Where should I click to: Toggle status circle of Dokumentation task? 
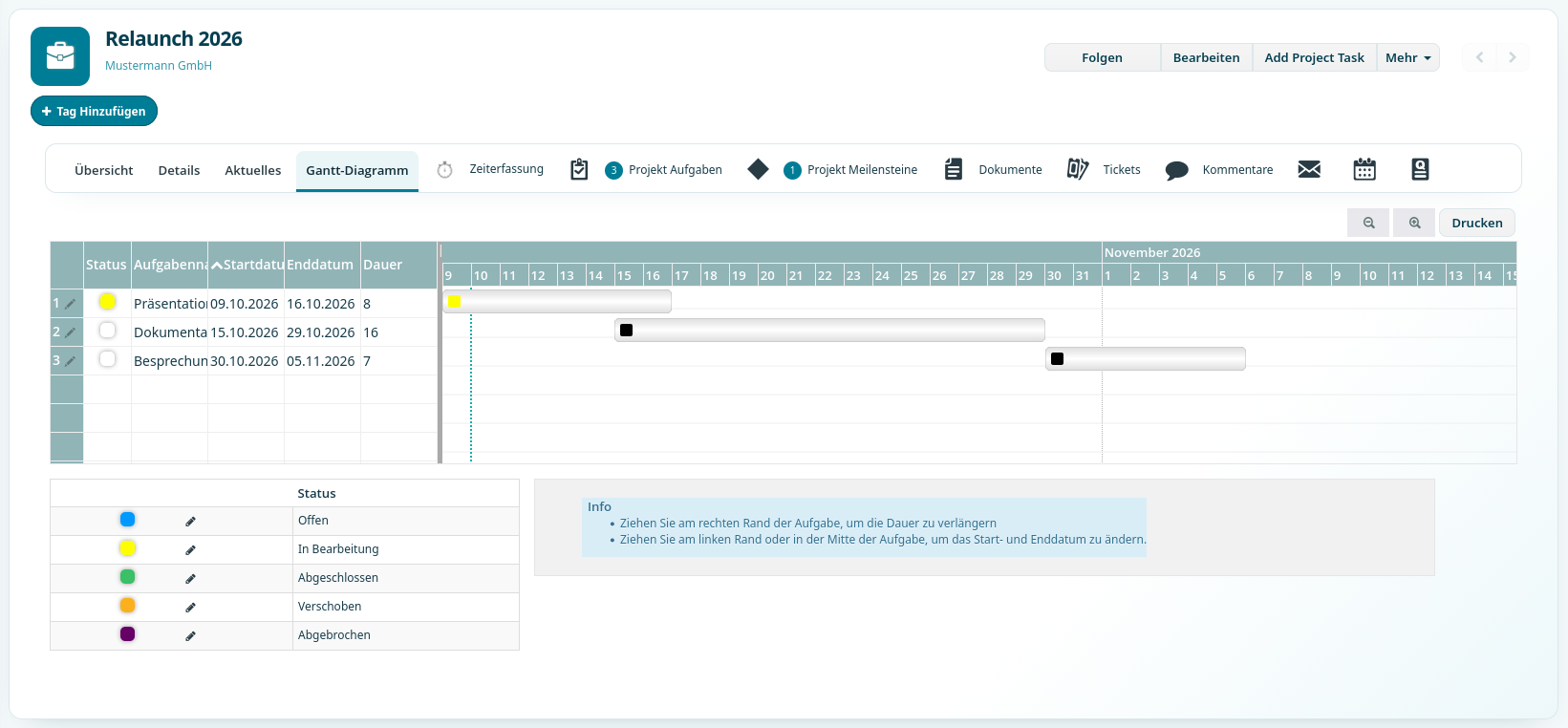tap(107, 330)
